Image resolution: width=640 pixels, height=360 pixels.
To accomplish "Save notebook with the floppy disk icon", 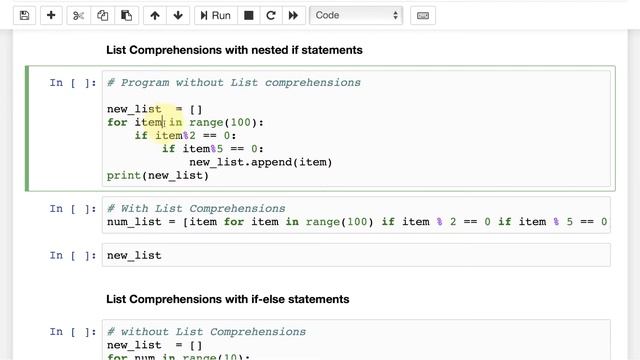I will click(24, 16).
